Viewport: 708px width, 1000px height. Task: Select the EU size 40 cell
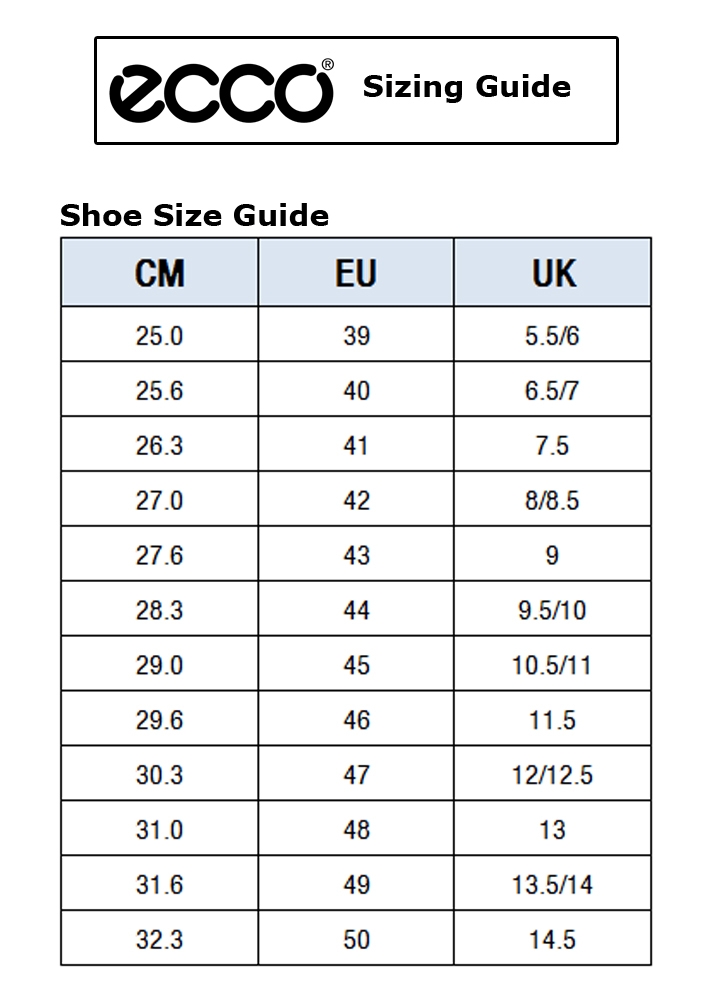point(356,390)
